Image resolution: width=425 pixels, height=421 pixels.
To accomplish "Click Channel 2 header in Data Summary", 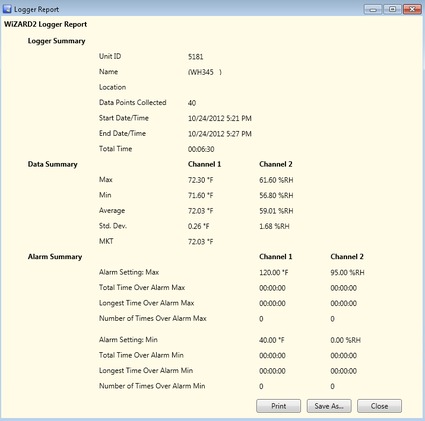I will coord(276,164).
